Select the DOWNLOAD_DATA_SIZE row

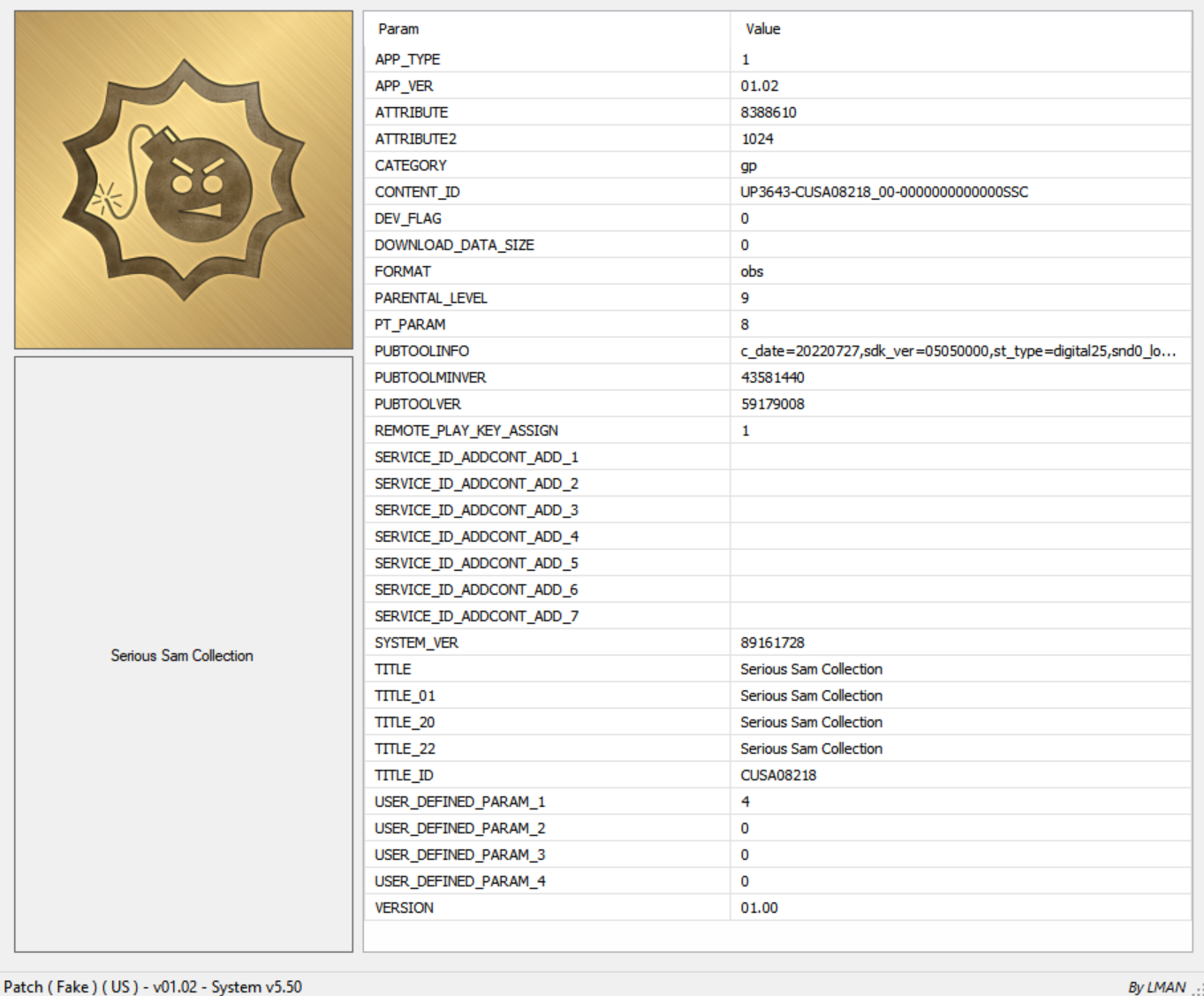click(x=777, y=245)
